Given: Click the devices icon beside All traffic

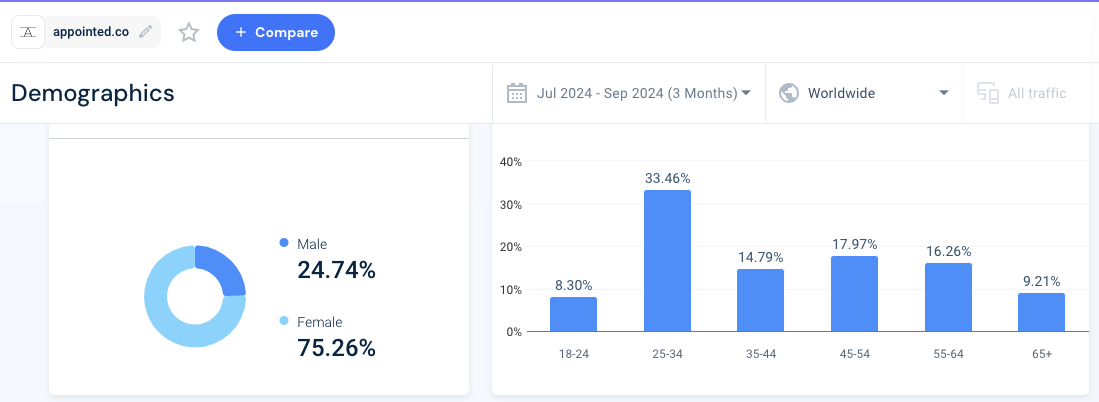Looking at the screenshot, I should tap(988, 93).
